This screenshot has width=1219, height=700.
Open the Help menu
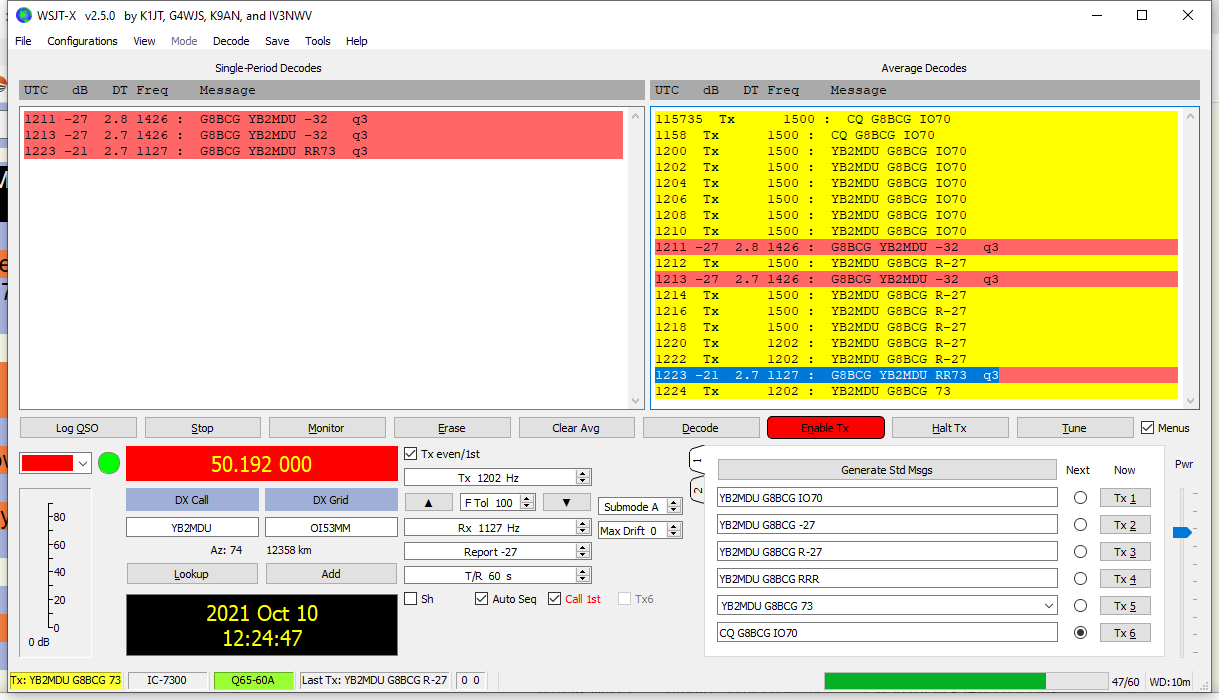[357, 41]
